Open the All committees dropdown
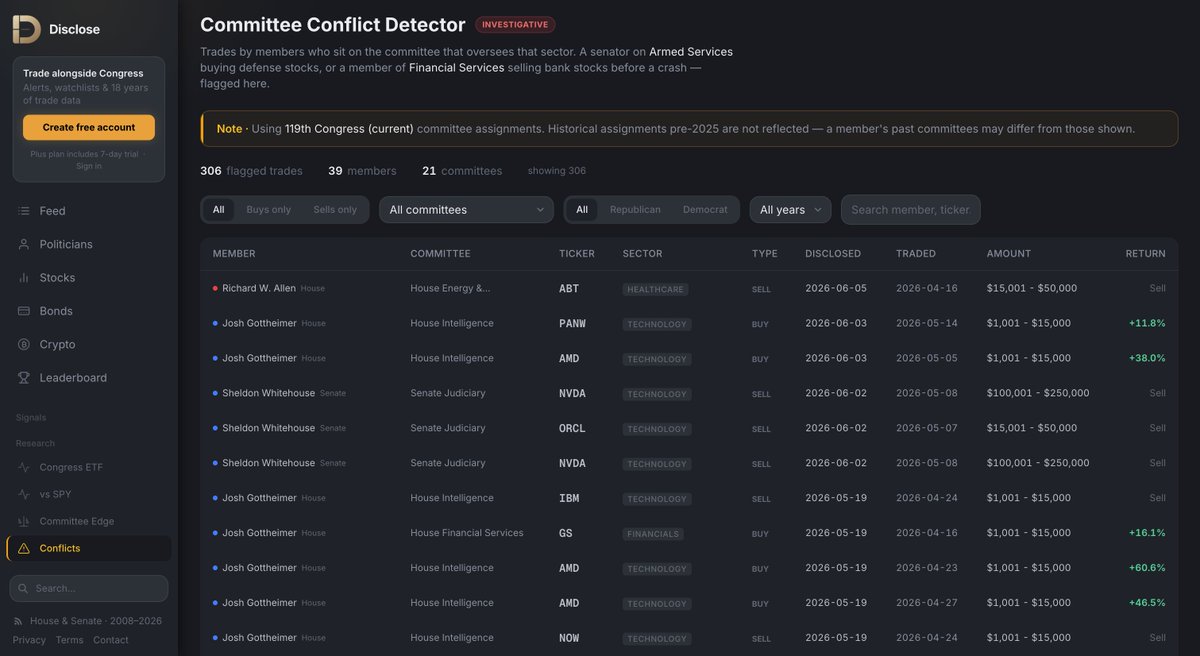 [x=466, y=210]
